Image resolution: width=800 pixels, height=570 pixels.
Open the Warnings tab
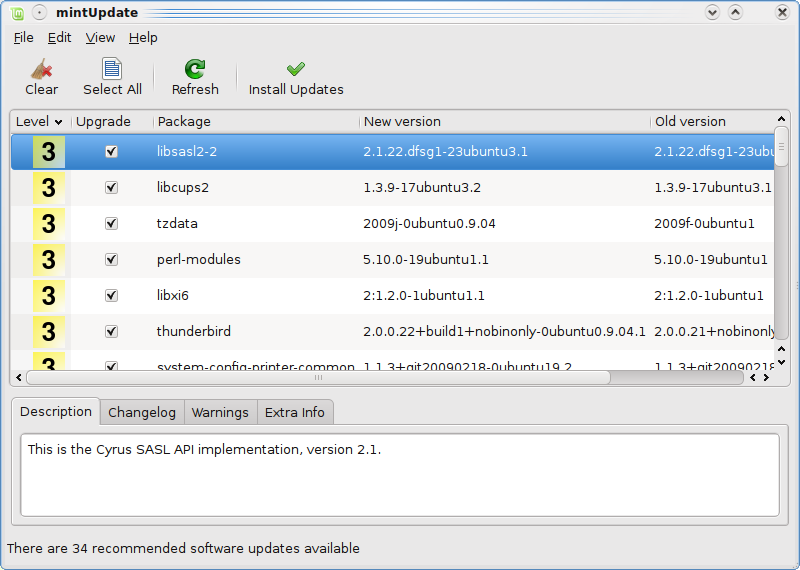click(220, 413)
